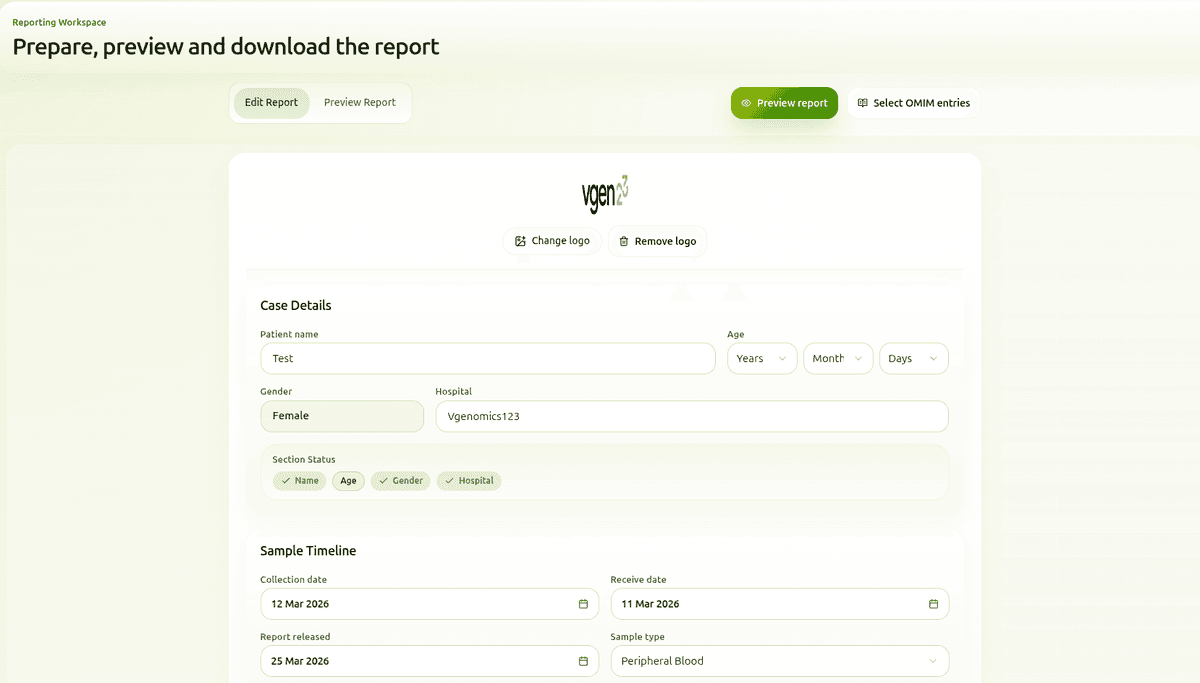Screen dimensions: 1200x683
Task: Enable the Age section status chip
Action: (348, 480)
